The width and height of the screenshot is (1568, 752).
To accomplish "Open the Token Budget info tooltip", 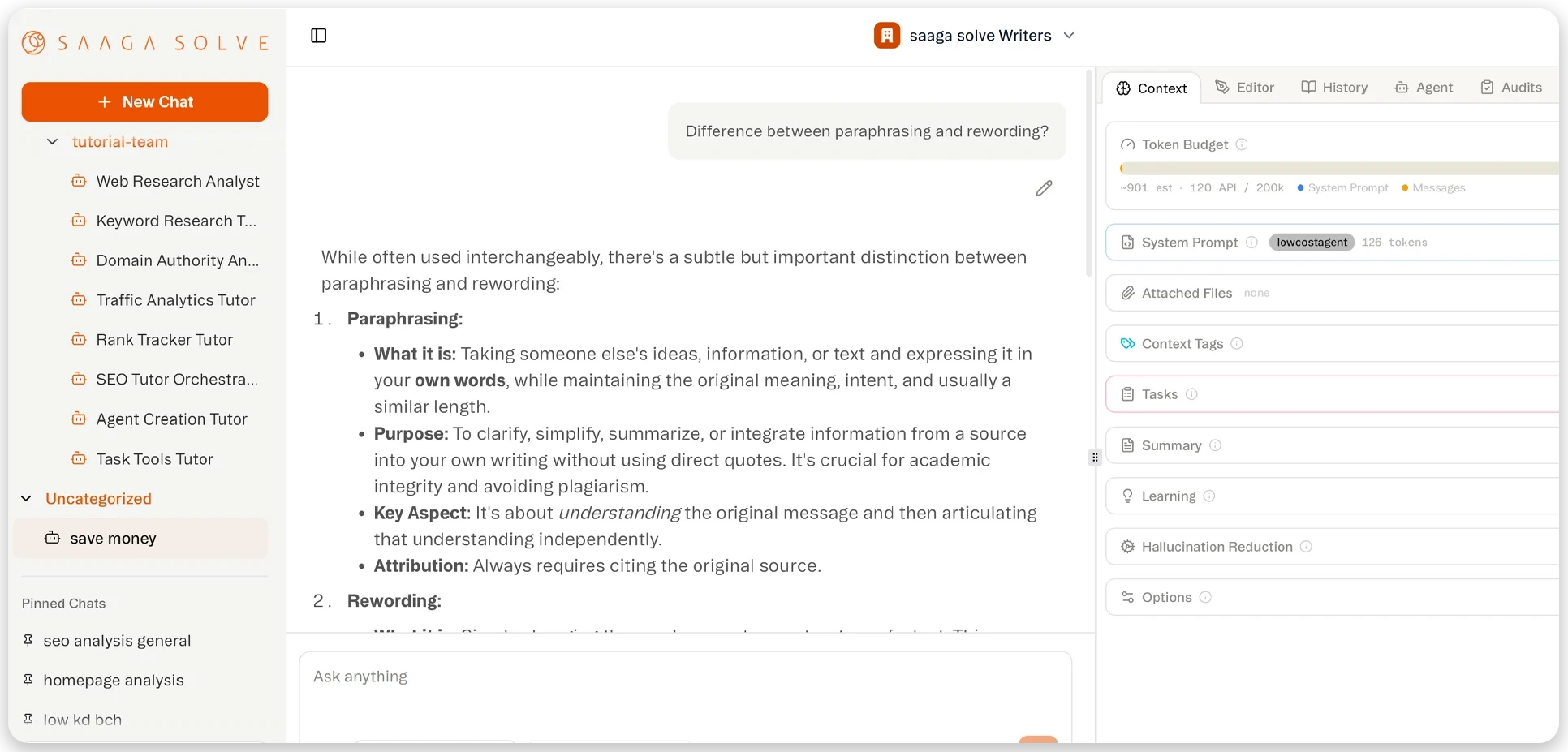I will tap(1243, 144).
